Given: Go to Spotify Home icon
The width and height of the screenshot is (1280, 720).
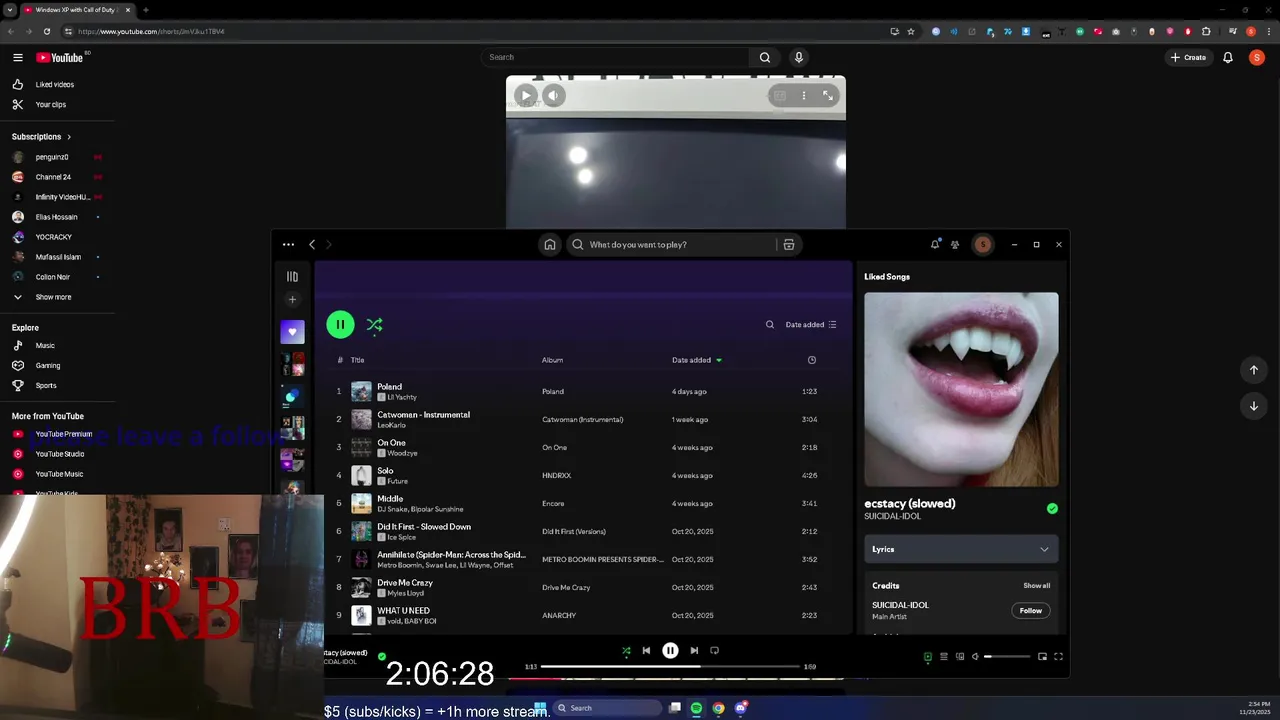Looking at the screenshot, I should 549,244.
